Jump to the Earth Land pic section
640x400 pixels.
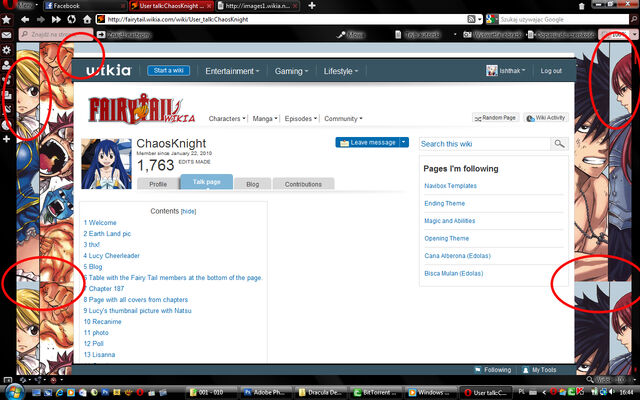tap(107, 233)
